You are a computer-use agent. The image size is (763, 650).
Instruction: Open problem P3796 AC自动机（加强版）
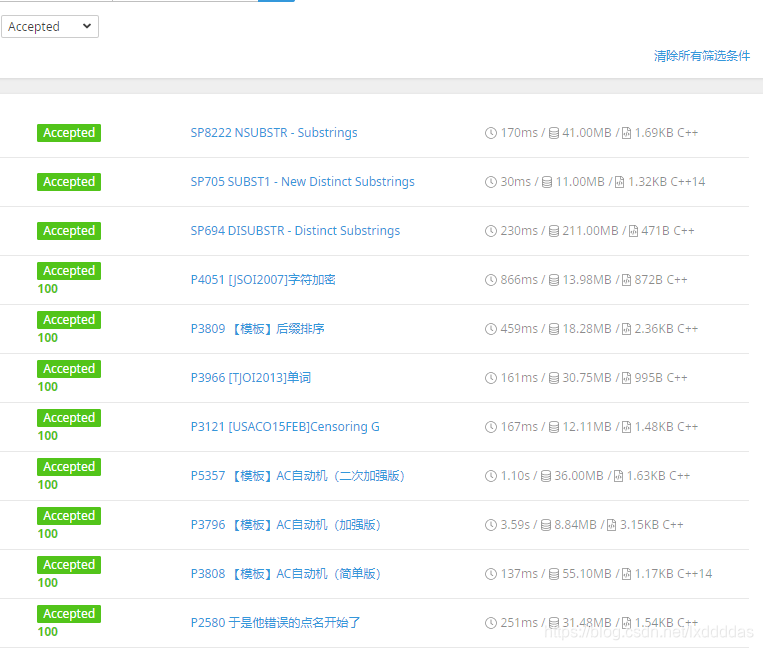click(x=285, y=525)
